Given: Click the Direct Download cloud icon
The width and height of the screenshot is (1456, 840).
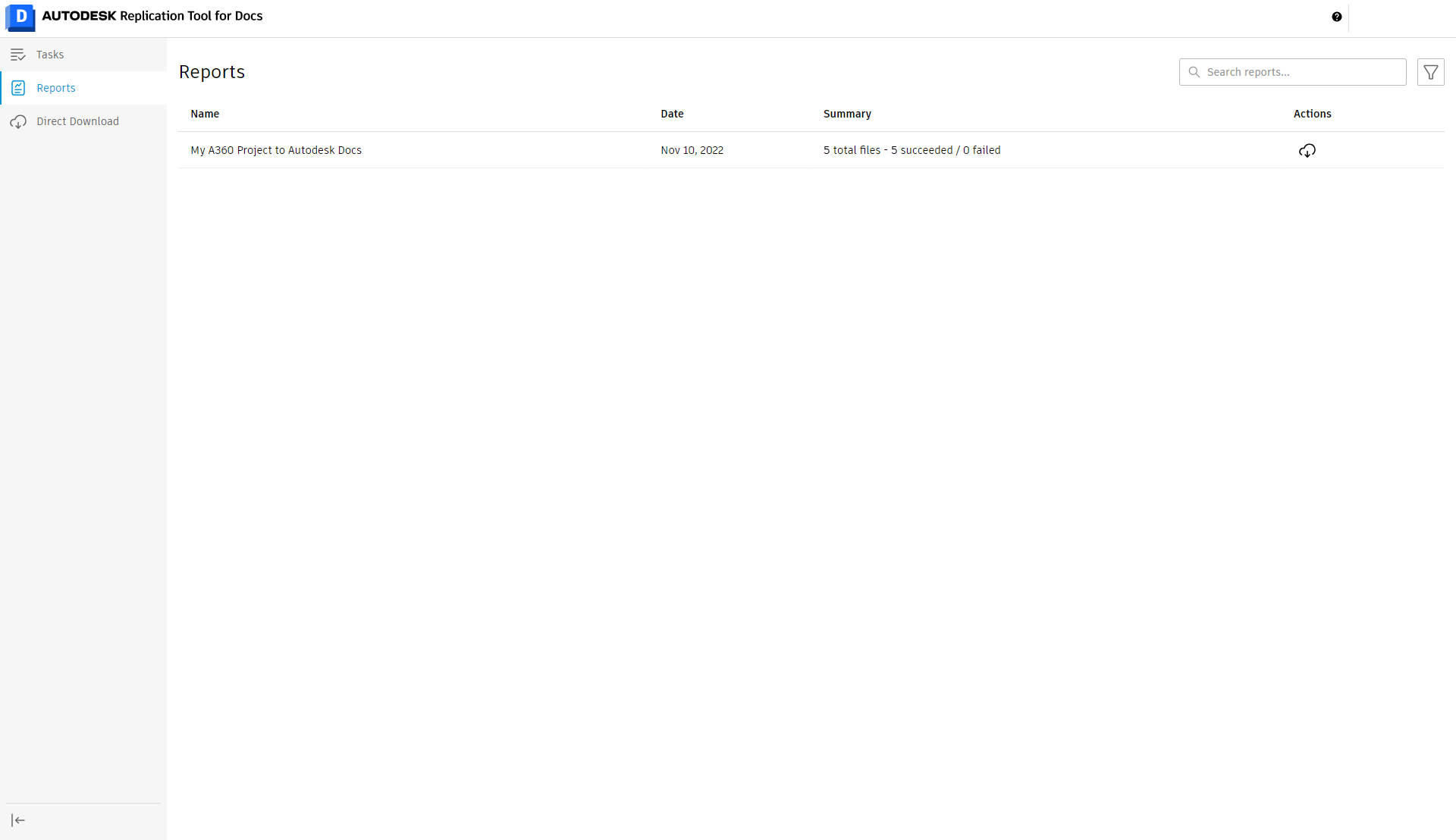Looking at the screenshot, I should [x=18, y=121].
